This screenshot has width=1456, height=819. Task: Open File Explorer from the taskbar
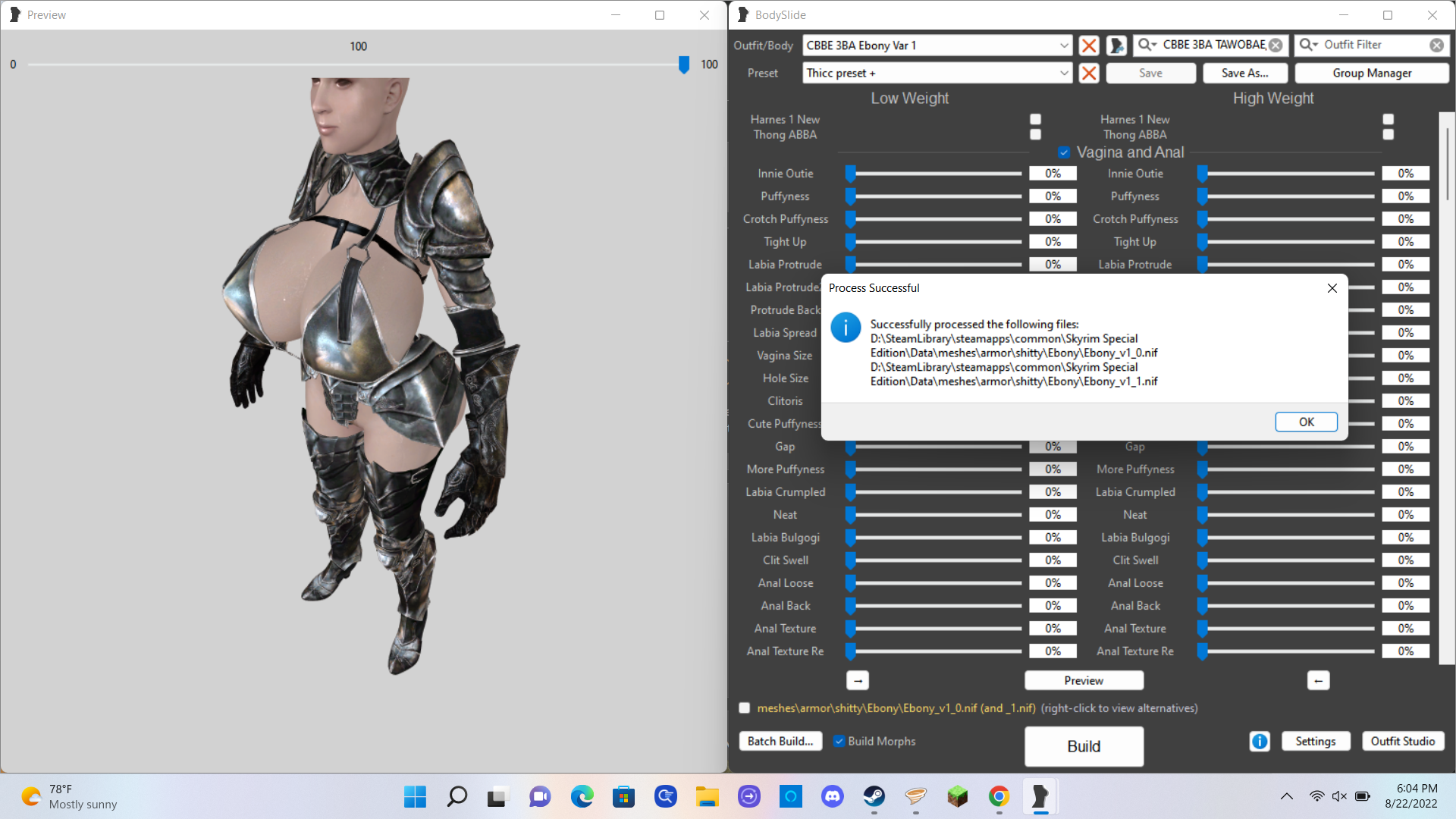click(x=707, y=797)
